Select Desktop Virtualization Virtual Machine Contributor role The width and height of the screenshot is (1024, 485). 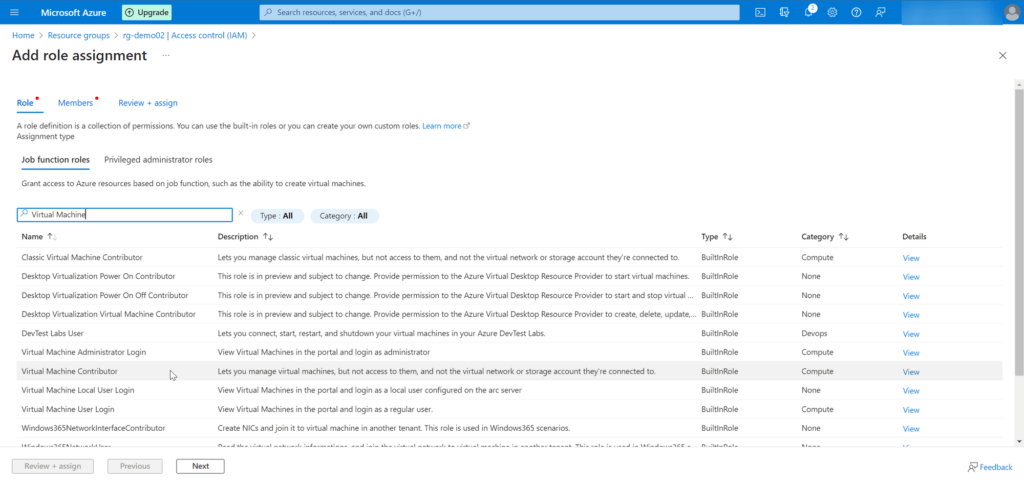[x=509, y=314]
